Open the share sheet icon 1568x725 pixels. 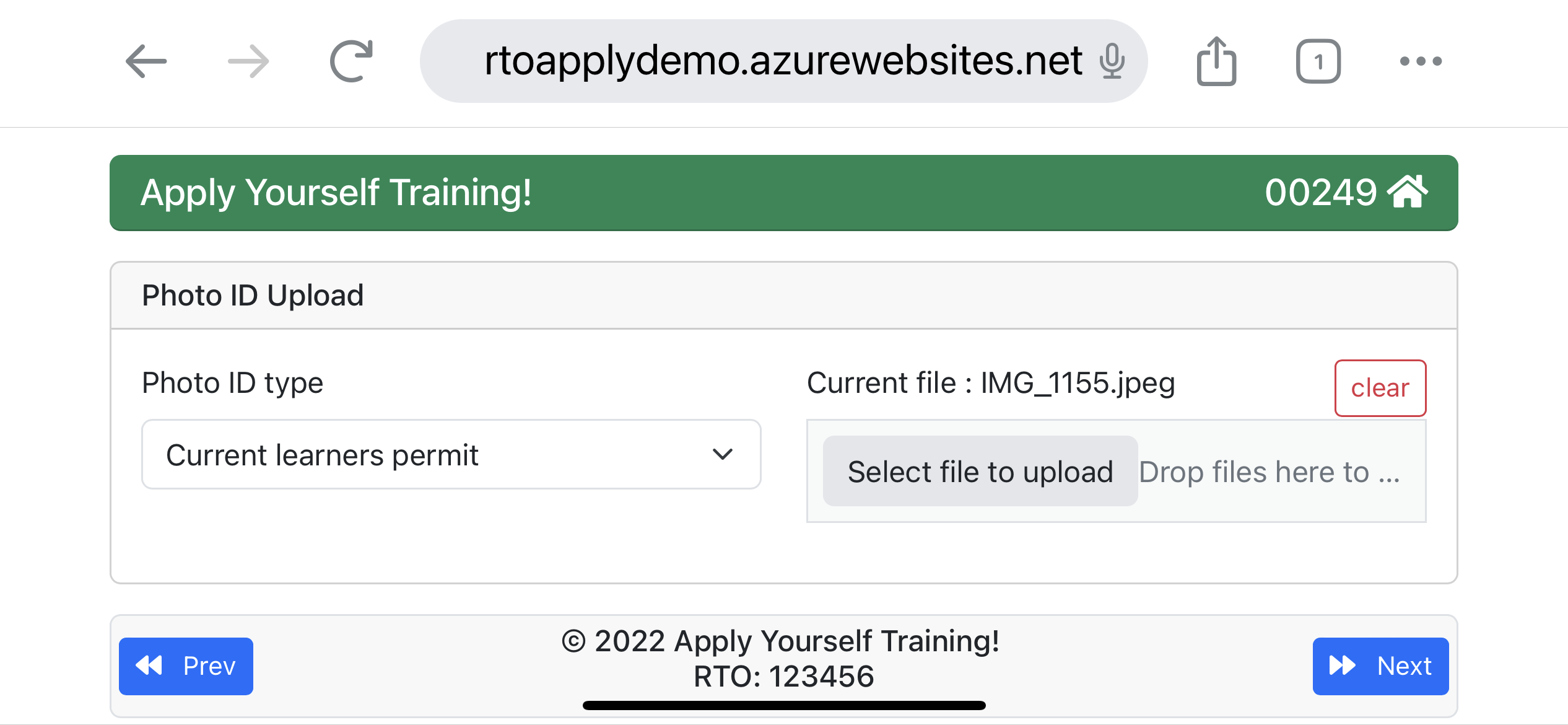click(1216, 61)
